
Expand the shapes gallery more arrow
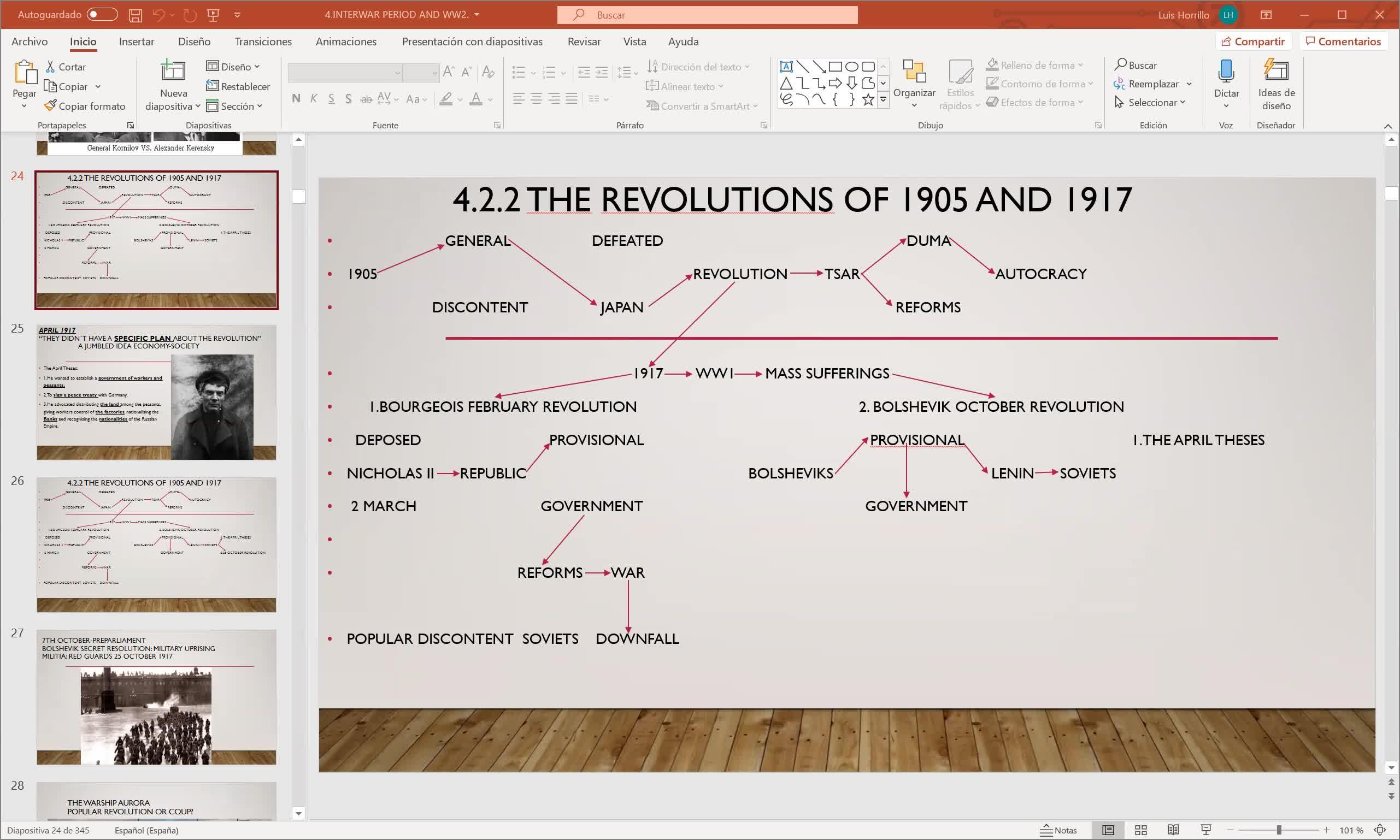click(x=883, y=100)
